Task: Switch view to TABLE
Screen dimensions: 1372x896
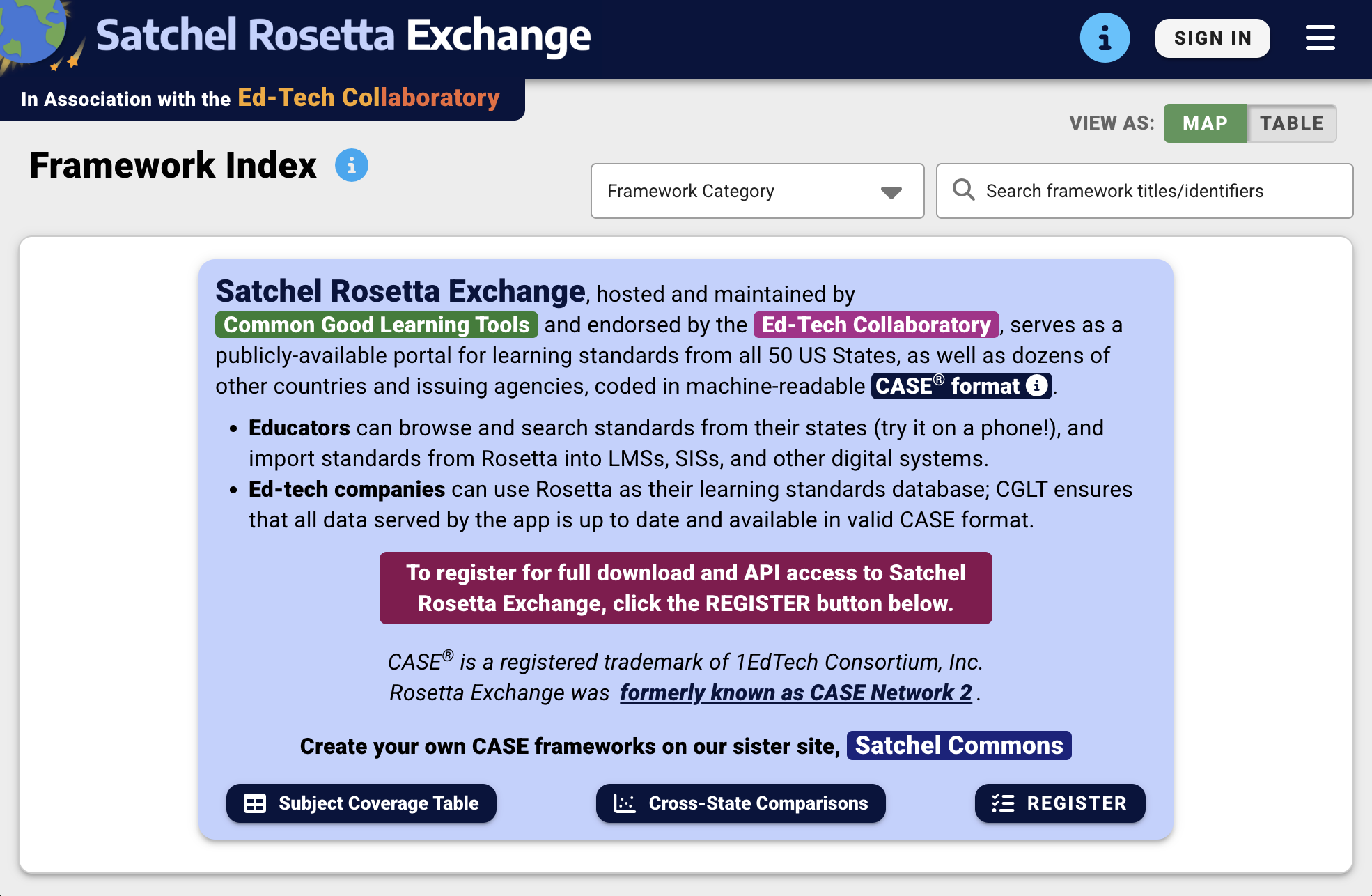Action: (1292, 123)
